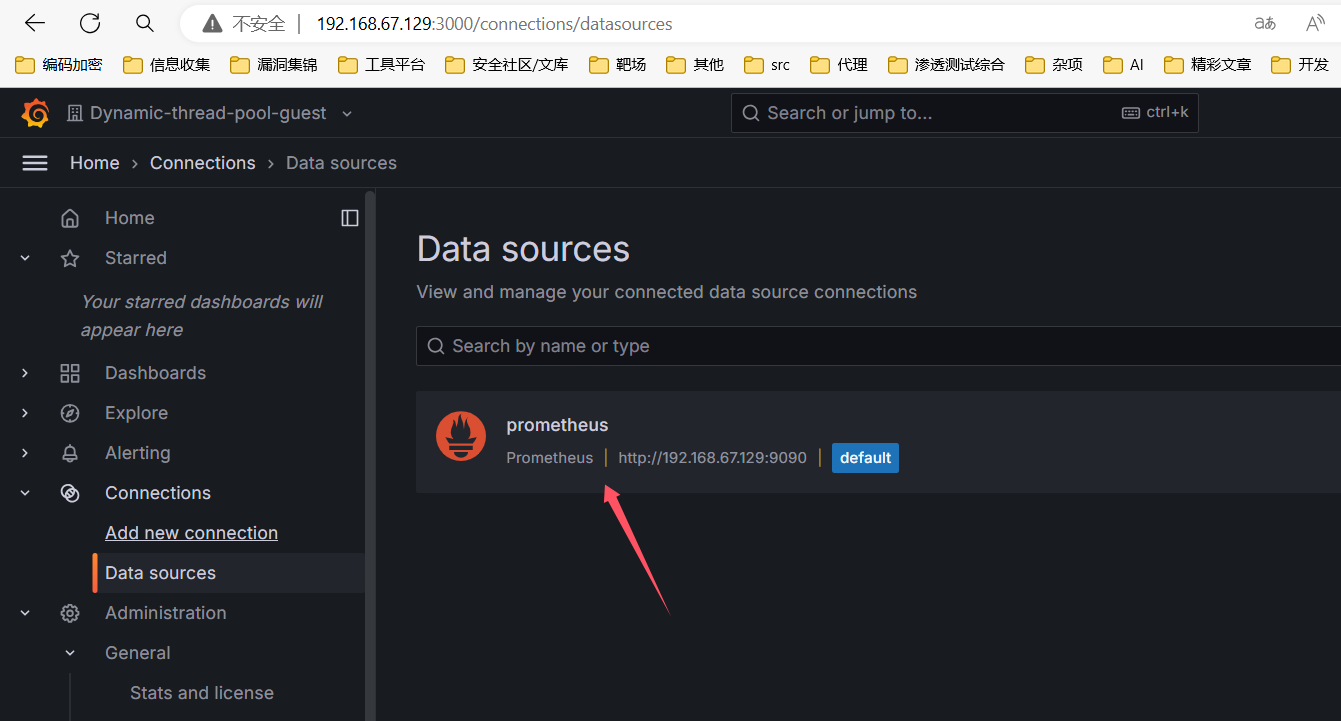Open Explore in the sidebar
Image resolution: width=1341 pixels, height=721 pixels.
click(136, 413)
